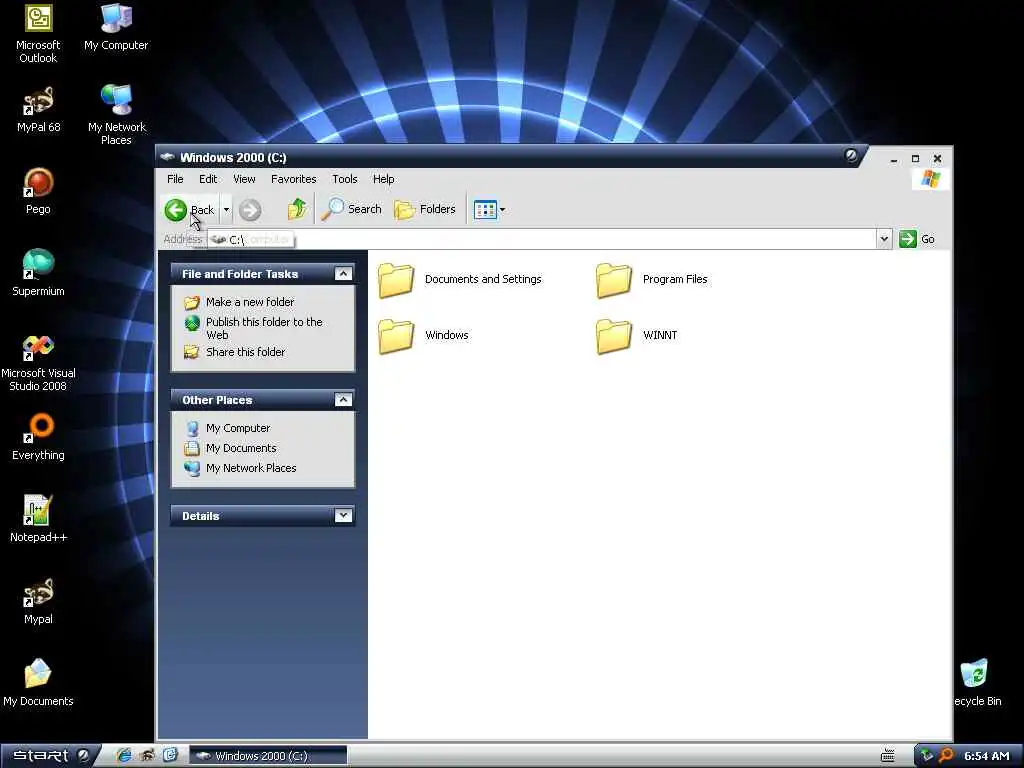Click Windows 2000 (C:) taskbar button
Image resolution: width=1024 pixels, height=768 pixels.
point(268,756)
